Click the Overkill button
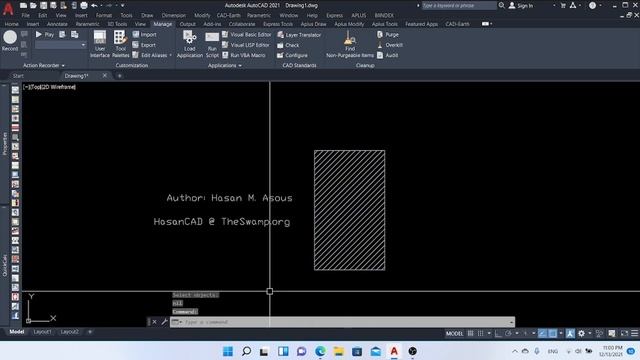640x360 pixels. (390, 45)
